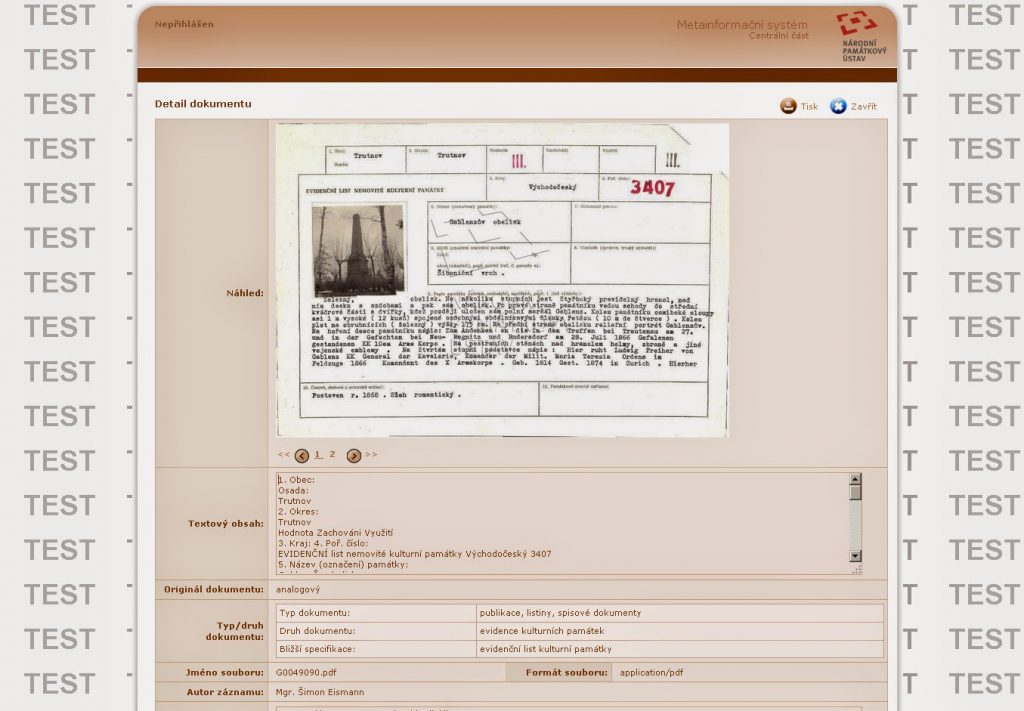1024x711 pixels.
Task: Click the Zavřít close icon
Action: [x=838, y=106]
